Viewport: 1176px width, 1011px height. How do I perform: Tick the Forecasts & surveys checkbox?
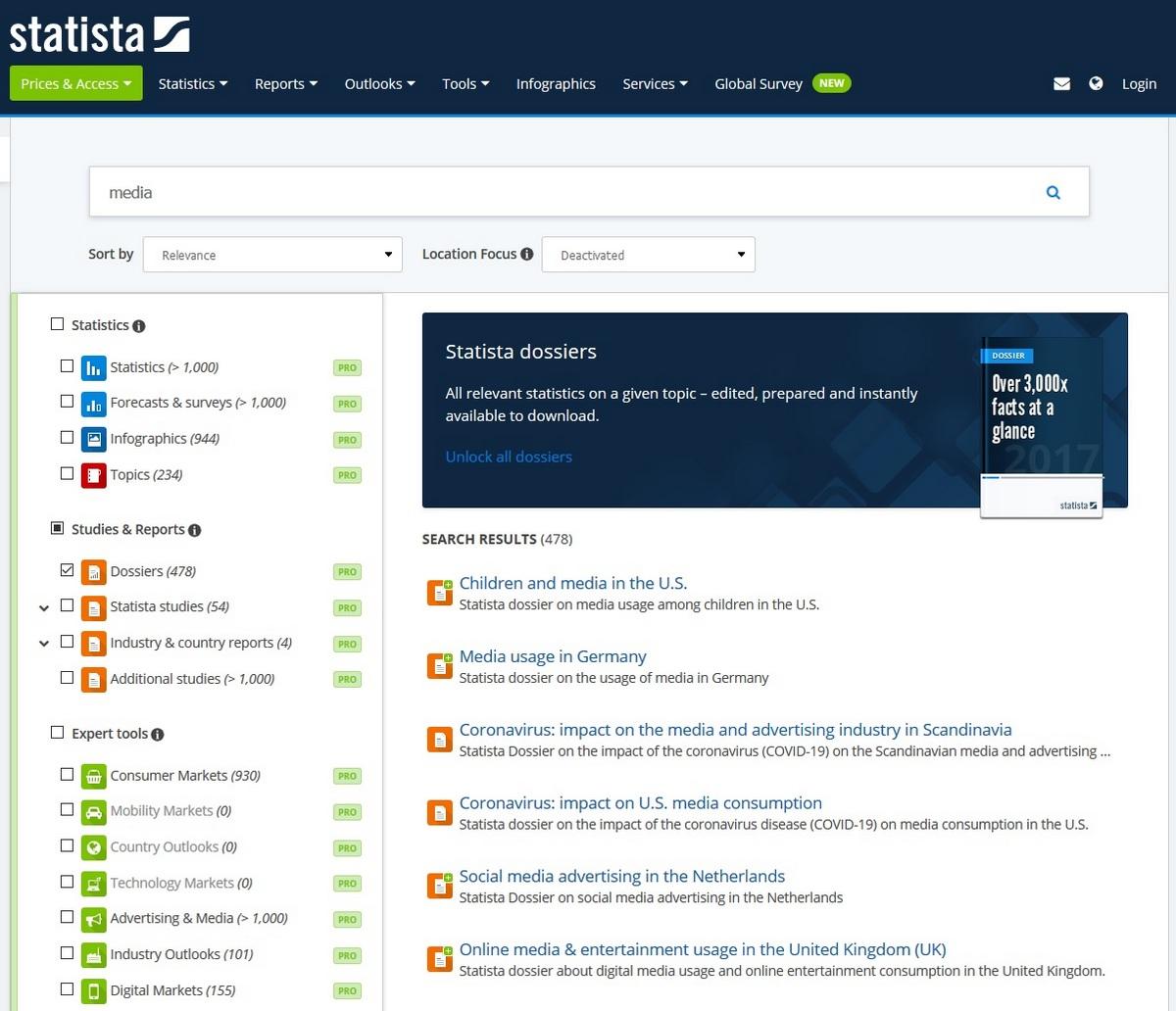coord(67,401)
